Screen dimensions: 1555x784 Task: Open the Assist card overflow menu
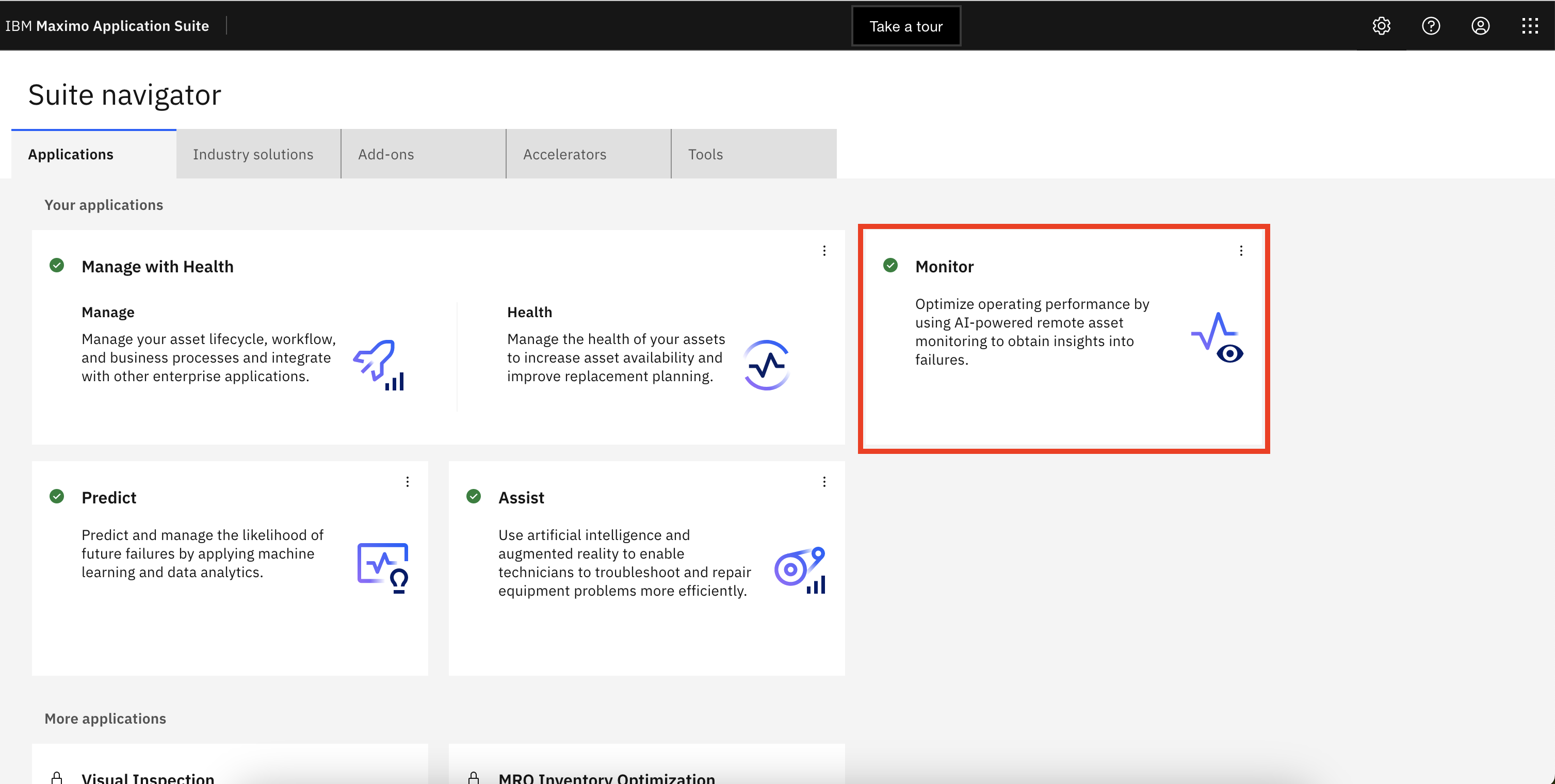(824, 482)
